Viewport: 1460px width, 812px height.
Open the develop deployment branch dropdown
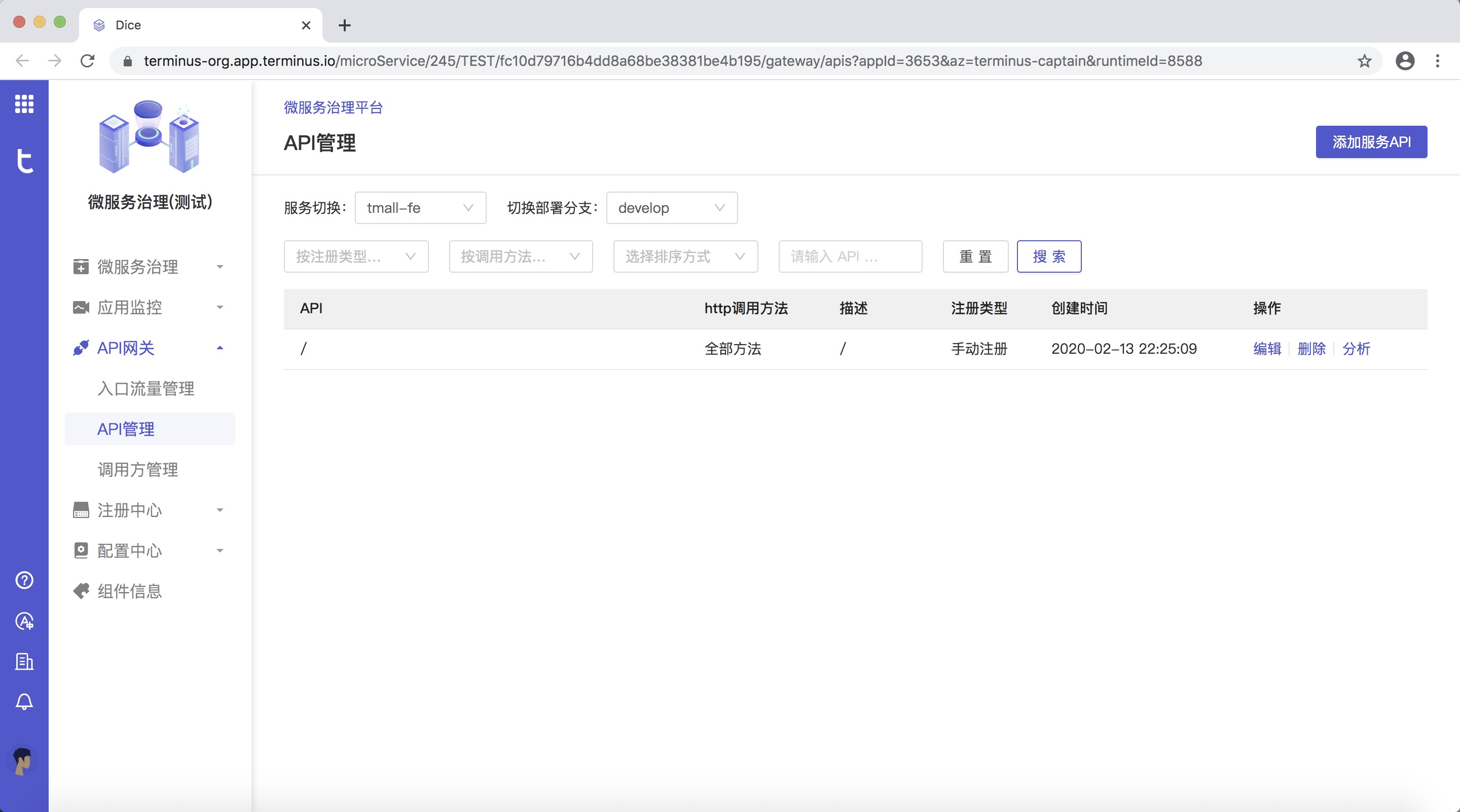click(671, 208)
